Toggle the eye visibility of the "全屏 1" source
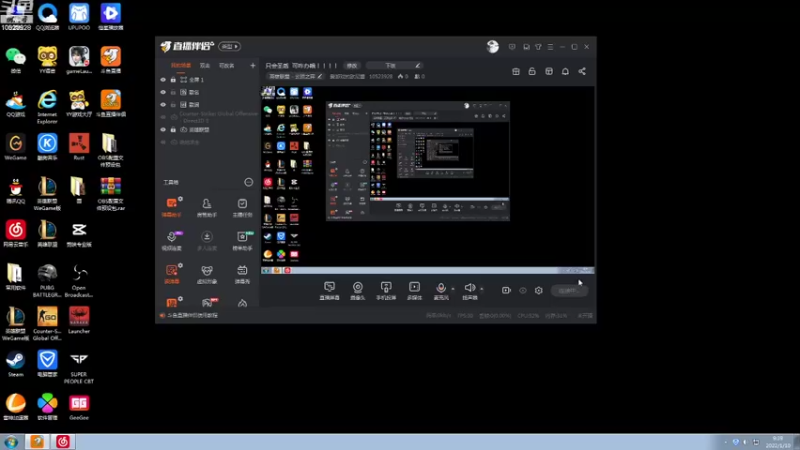Viewport: 800px width, 450px height. [x=163, y=80]
